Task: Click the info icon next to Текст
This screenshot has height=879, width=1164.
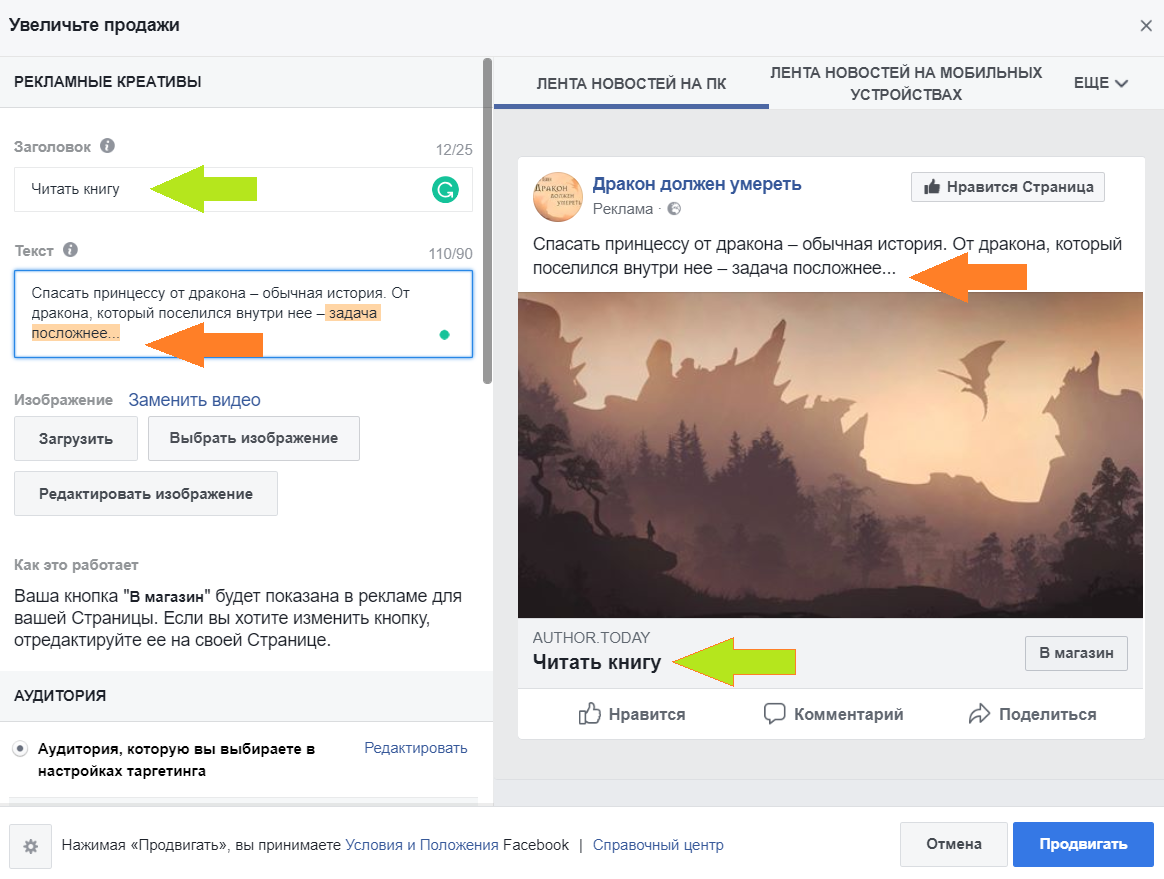Action: click(x=70, y=250)
